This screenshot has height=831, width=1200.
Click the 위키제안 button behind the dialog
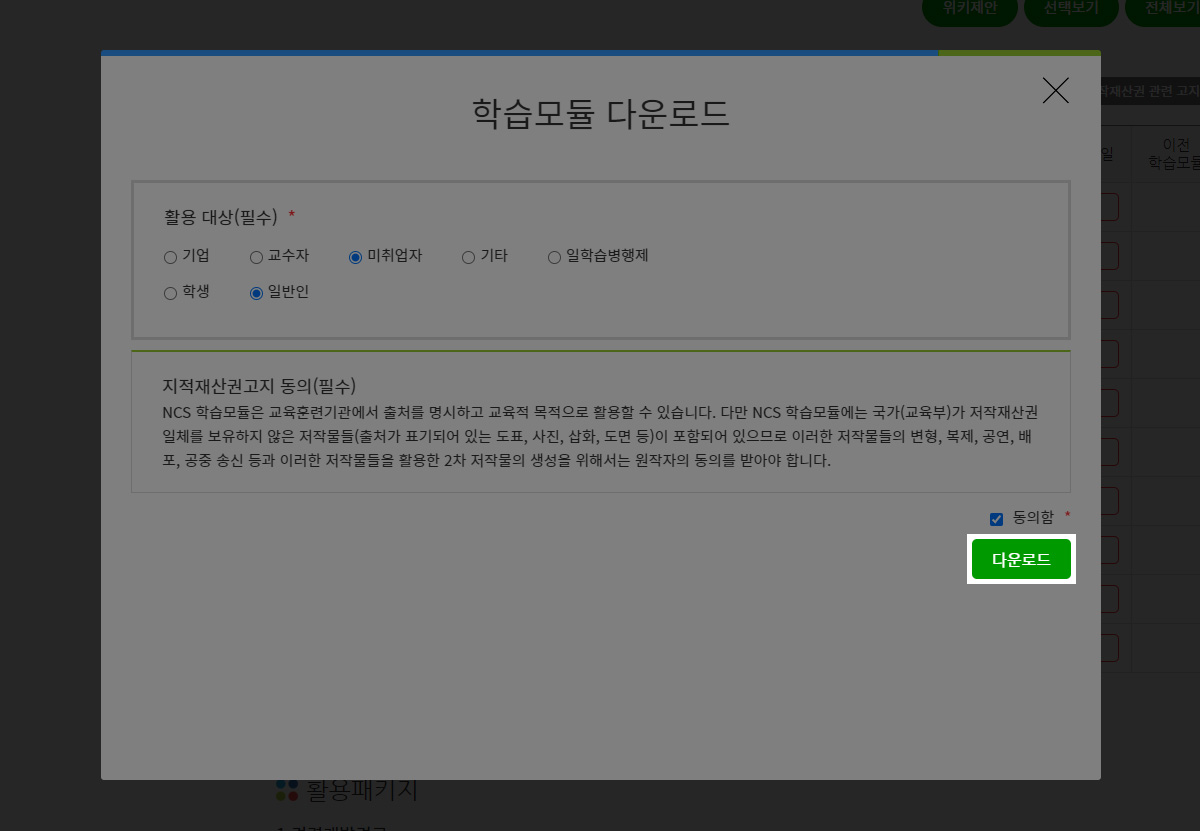click(x=969, y=9)
